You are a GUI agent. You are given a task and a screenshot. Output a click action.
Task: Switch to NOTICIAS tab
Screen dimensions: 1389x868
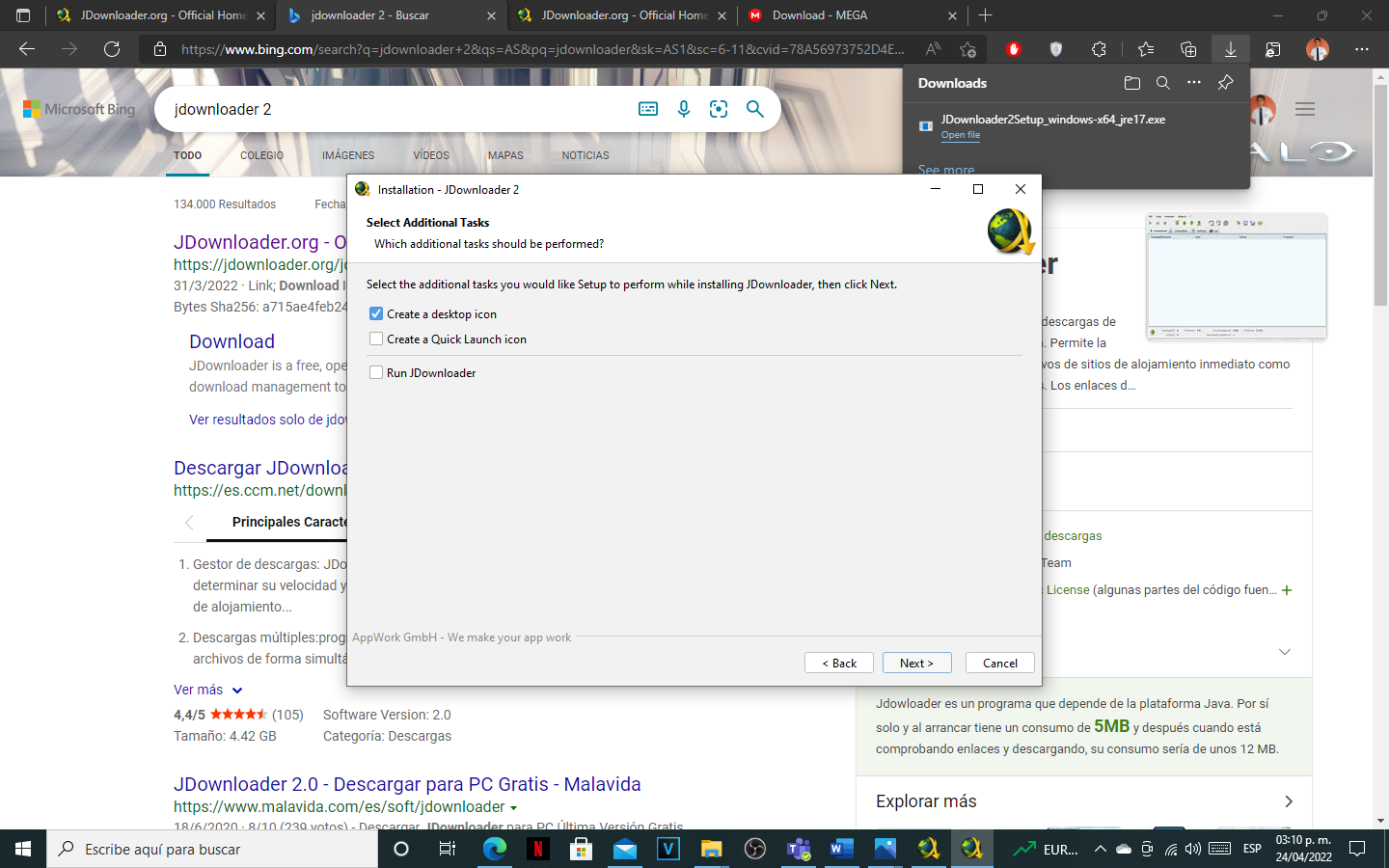tap(586, 155)
